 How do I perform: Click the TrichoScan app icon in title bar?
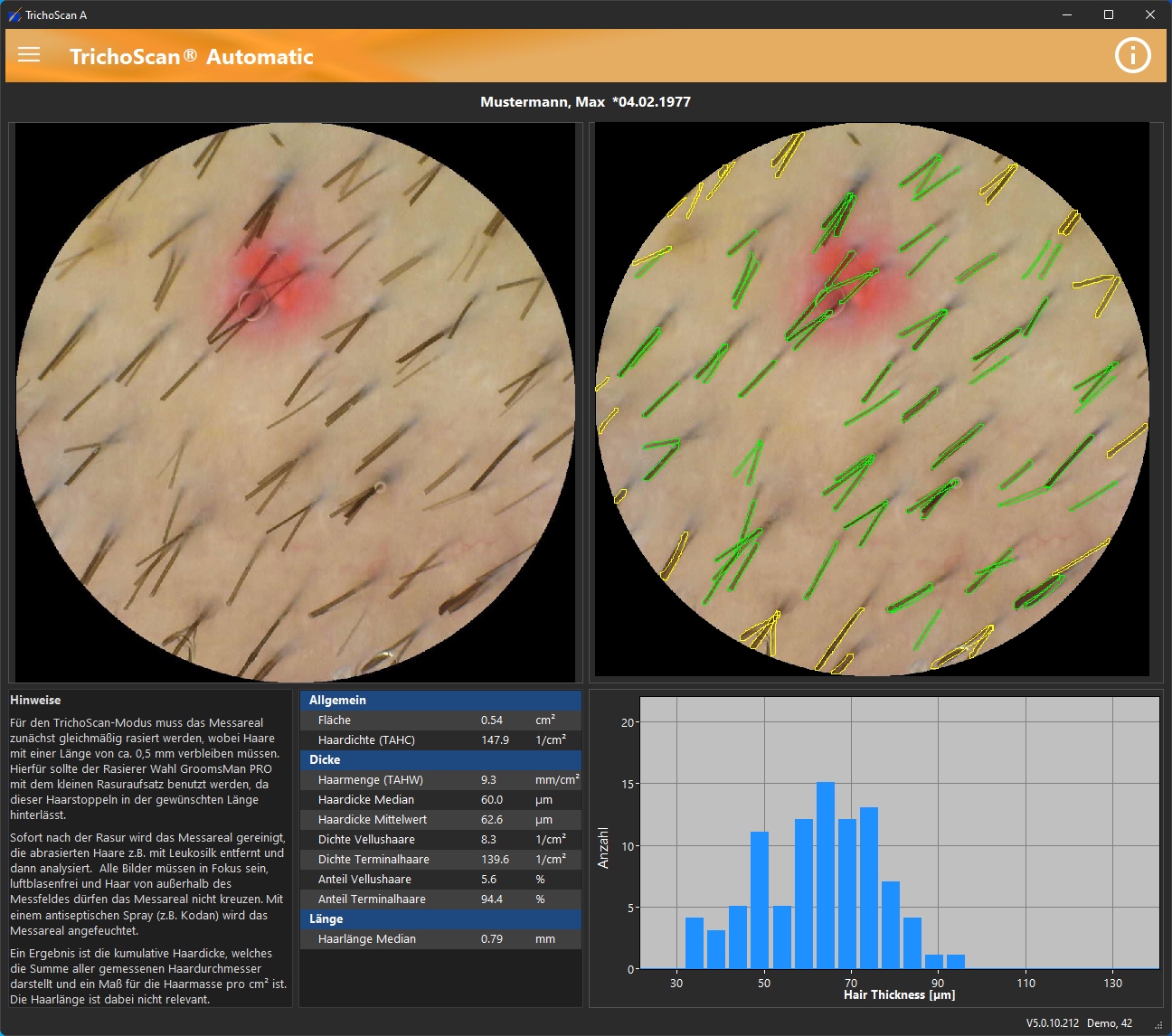13,14
